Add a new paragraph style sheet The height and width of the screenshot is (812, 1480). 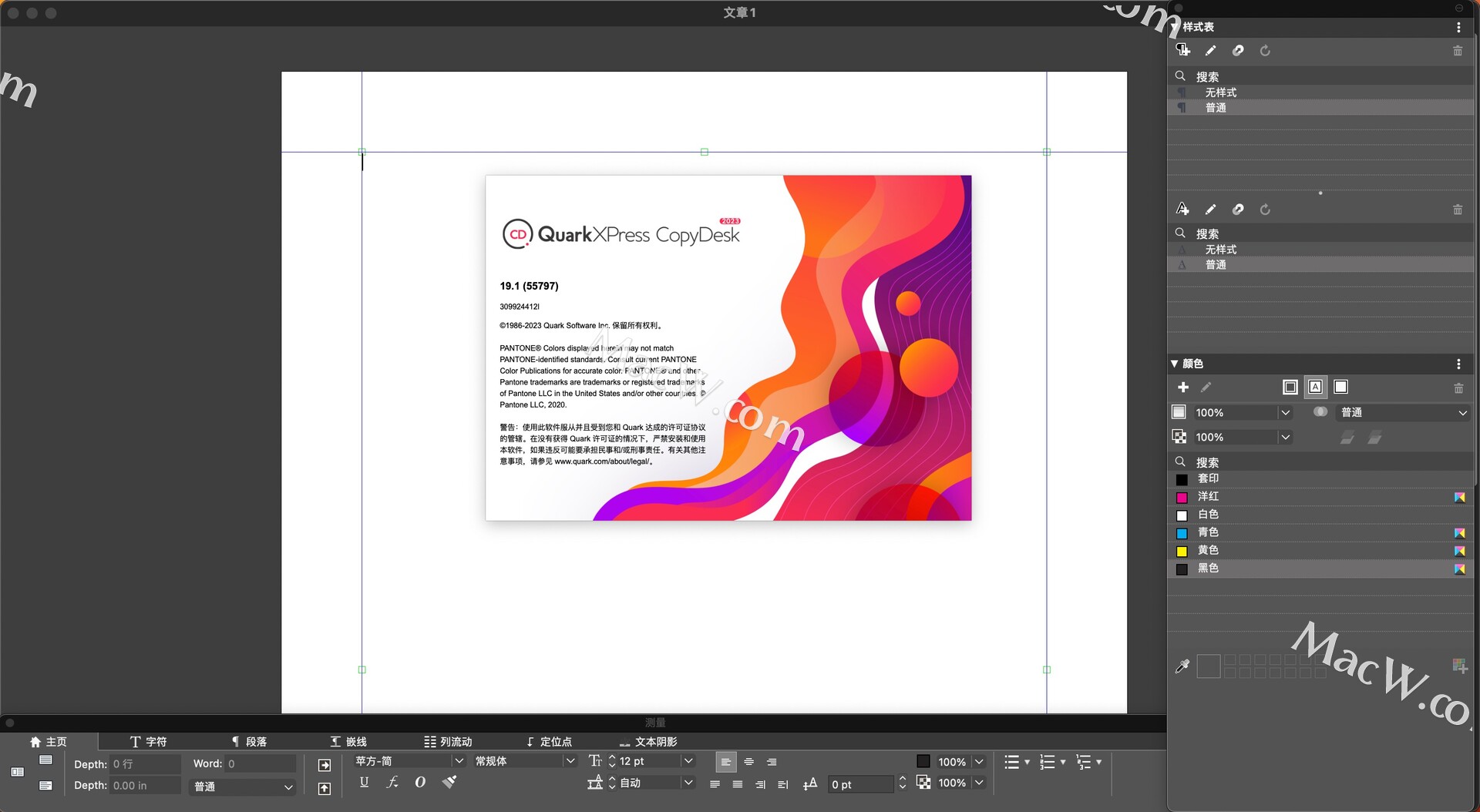pos(1182,50)
